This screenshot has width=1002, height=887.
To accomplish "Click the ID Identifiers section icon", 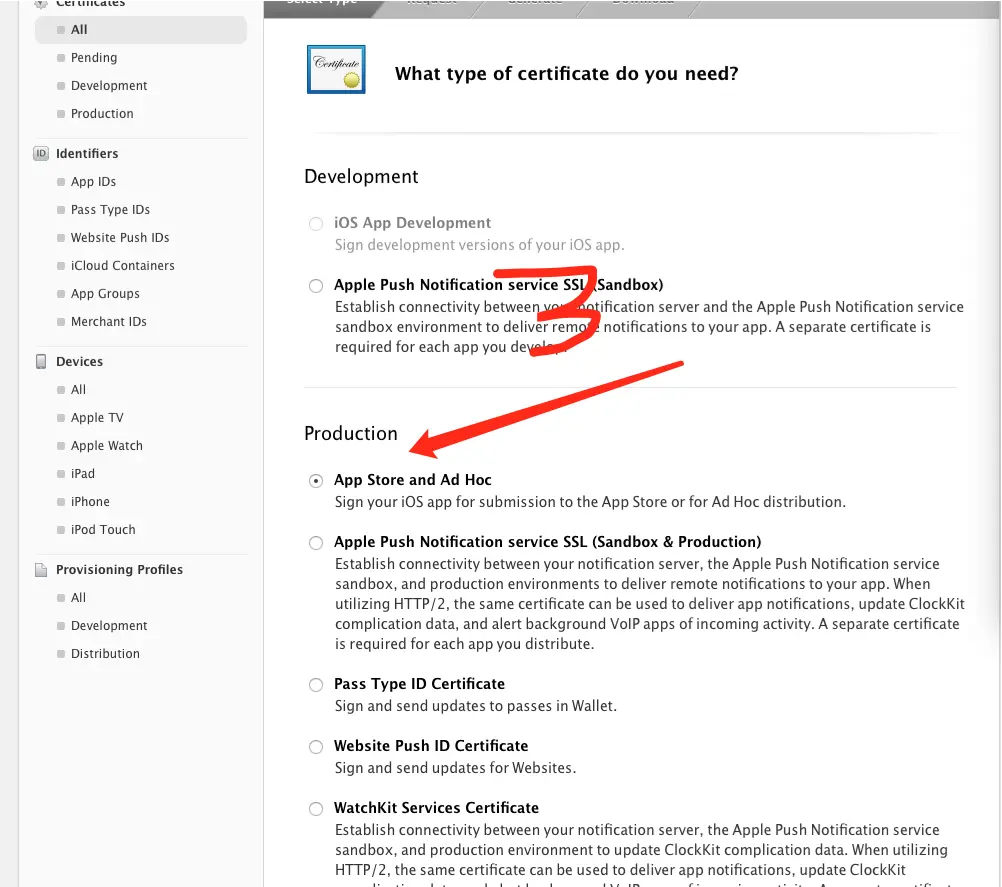I will pos(41,154).
